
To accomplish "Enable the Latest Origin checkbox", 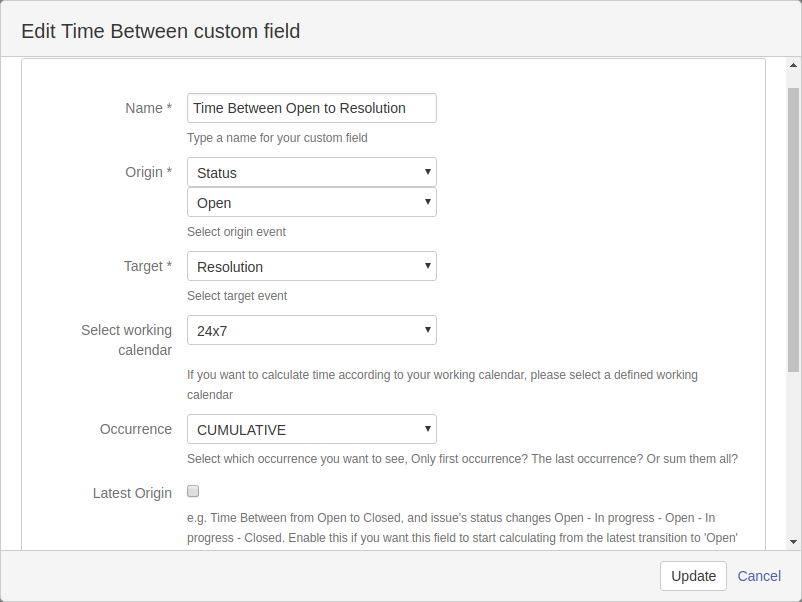I will pyautogui.click(x=194, y=491).
